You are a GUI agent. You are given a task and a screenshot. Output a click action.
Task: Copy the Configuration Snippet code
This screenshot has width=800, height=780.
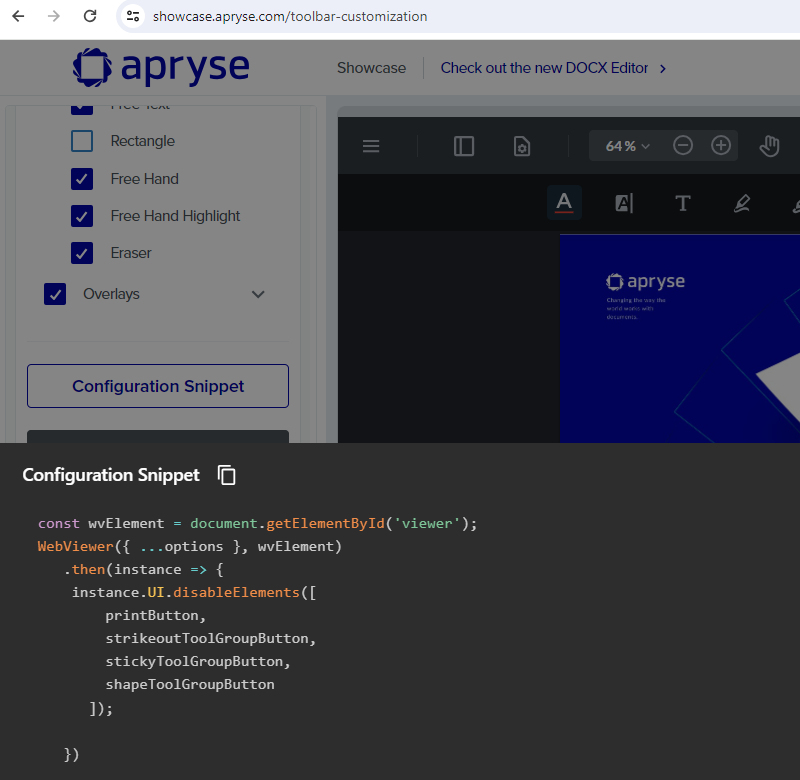point(227,475)
